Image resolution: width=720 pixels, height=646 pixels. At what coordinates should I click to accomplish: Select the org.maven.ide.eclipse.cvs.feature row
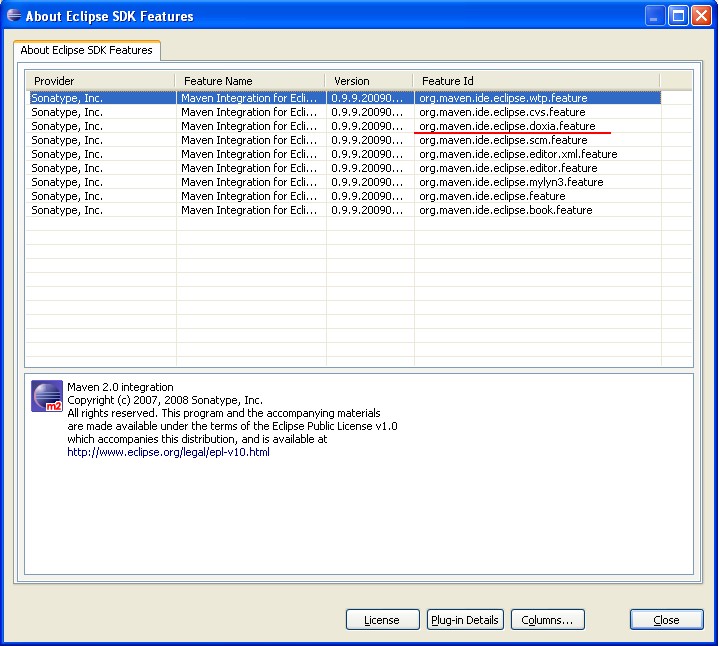coord(344,112)
